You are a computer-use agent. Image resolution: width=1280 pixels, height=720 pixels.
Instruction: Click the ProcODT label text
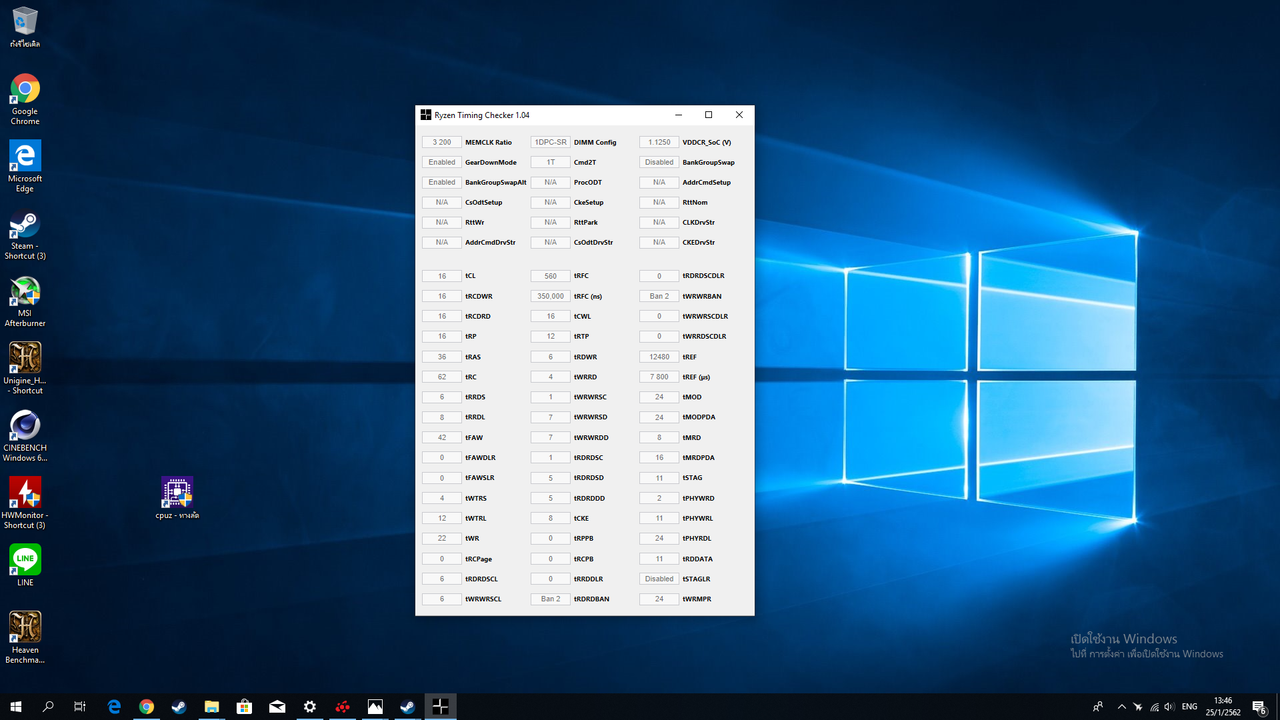click(588, 183)
